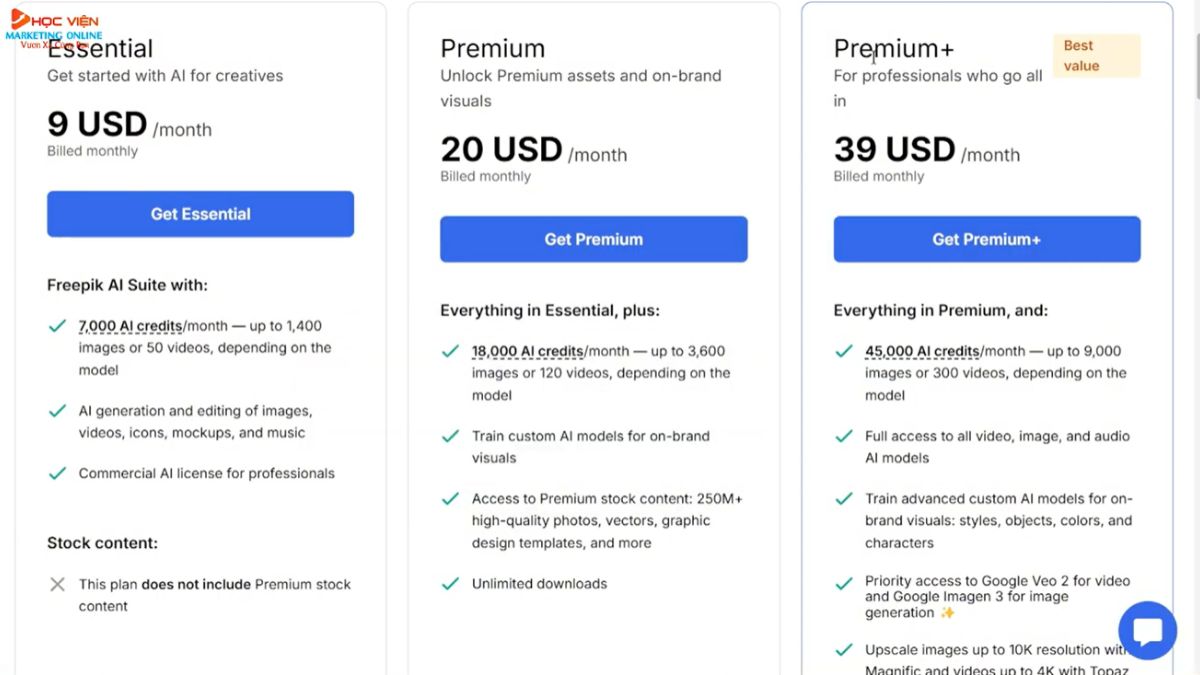
Task: Click checkmark next to Train custom AI models
Action: click(x=451, y=436)
